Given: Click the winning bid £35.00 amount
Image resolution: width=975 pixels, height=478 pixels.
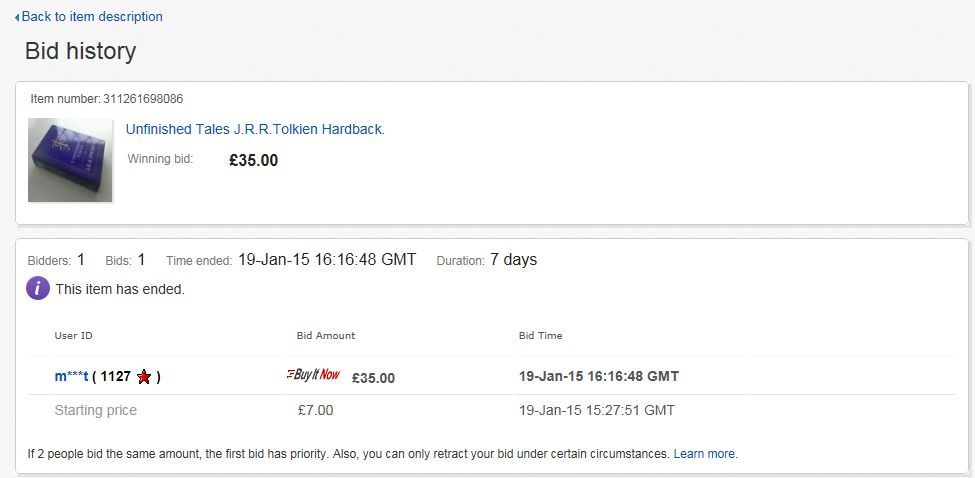Looking at the screenshot, I should pos(254,160).
